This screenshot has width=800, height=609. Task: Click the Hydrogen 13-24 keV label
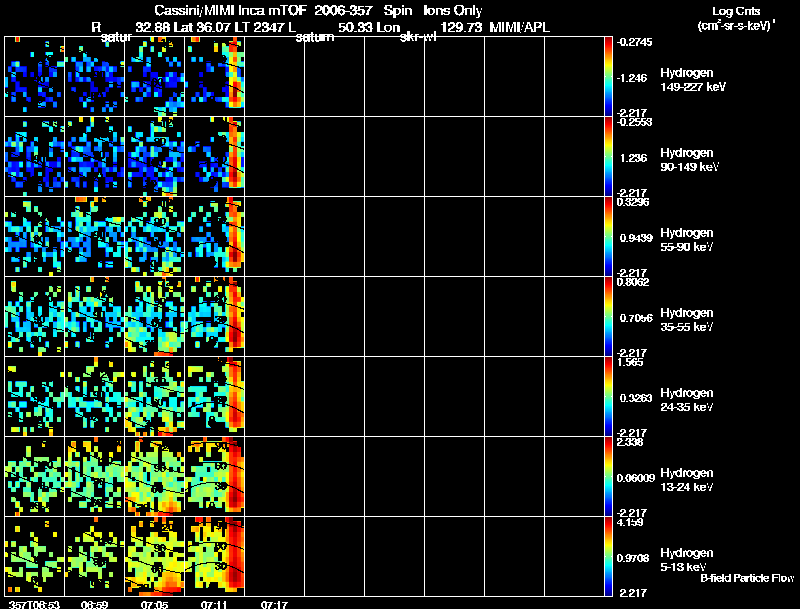click(x=687, y=480)
